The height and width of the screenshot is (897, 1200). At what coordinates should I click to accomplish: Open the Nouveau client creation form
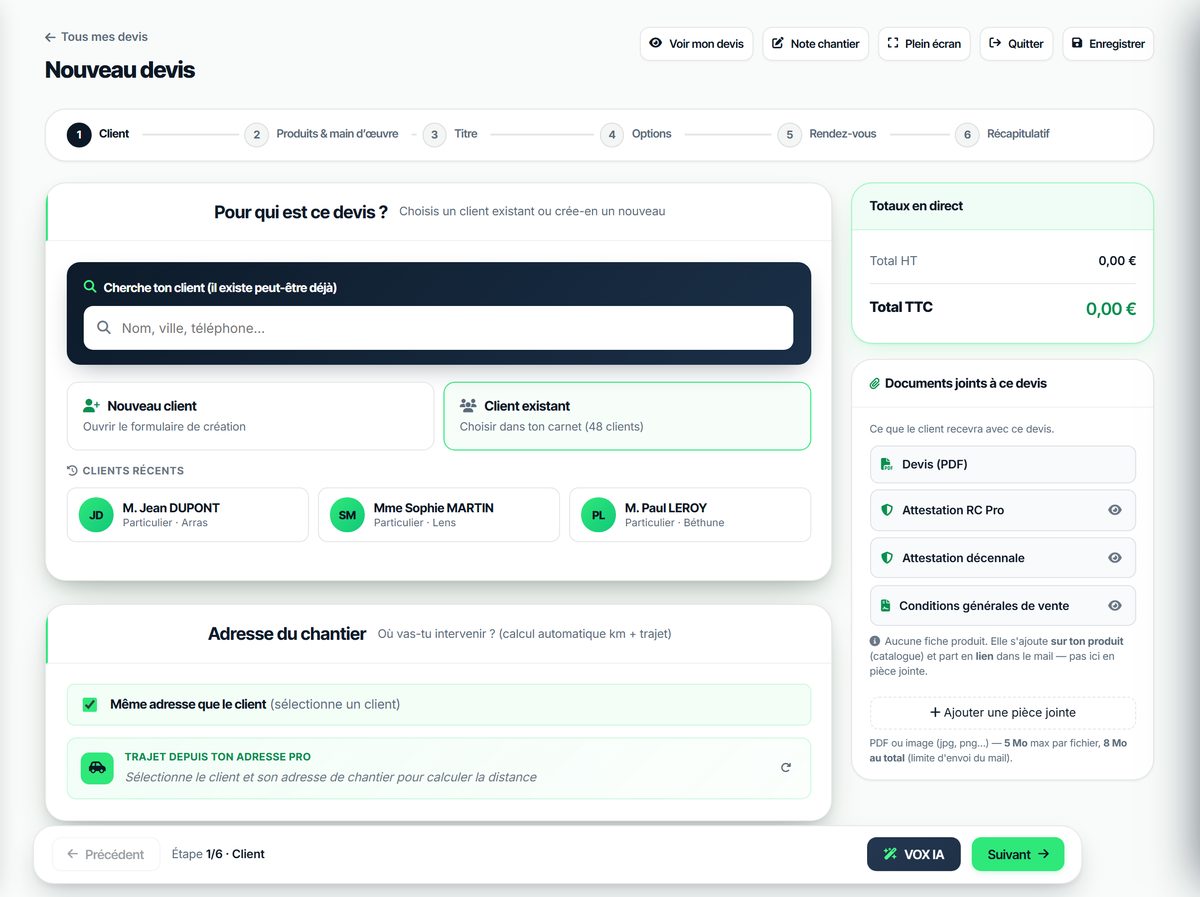(x=250, y=416)
